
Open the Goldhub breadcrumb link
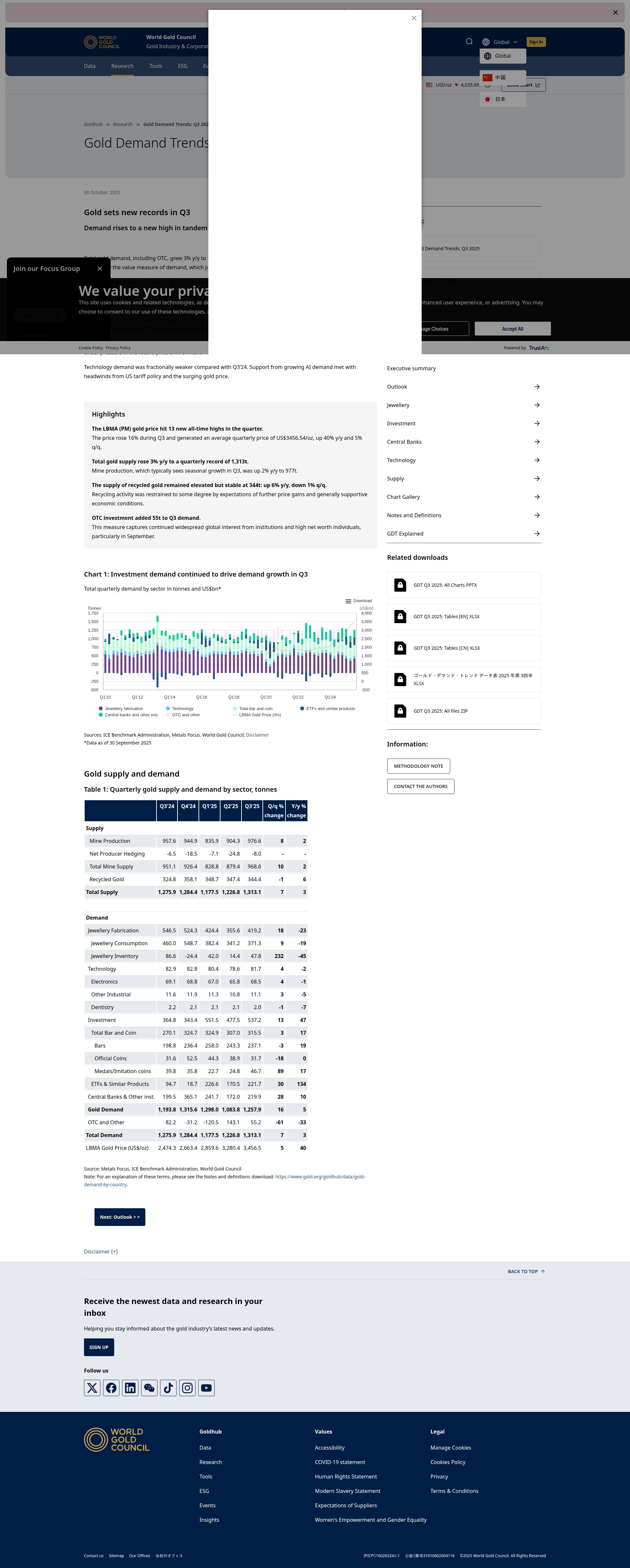(x=93, y=124)
